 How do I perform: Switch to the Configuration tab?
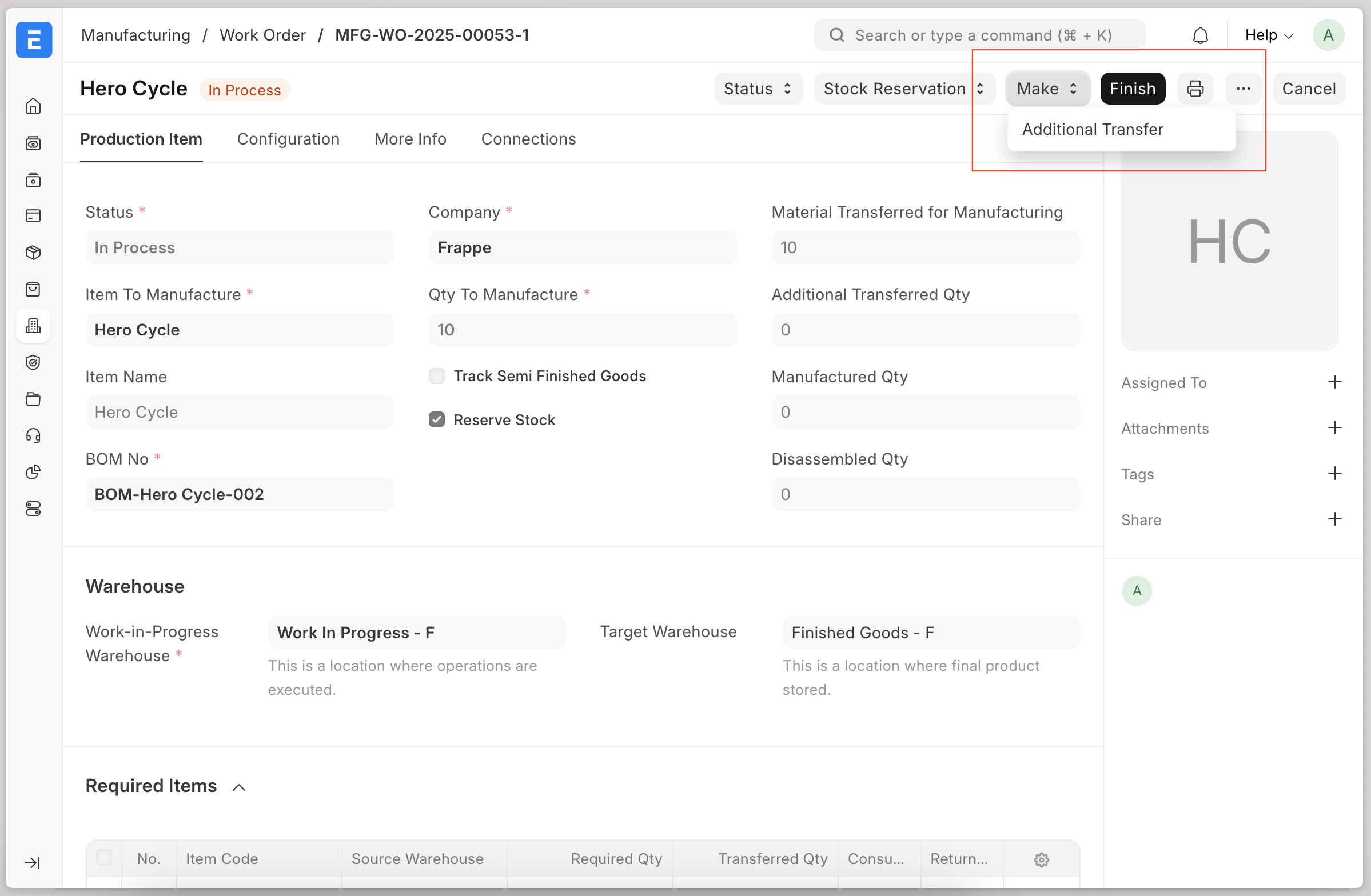tap(288, 139)
